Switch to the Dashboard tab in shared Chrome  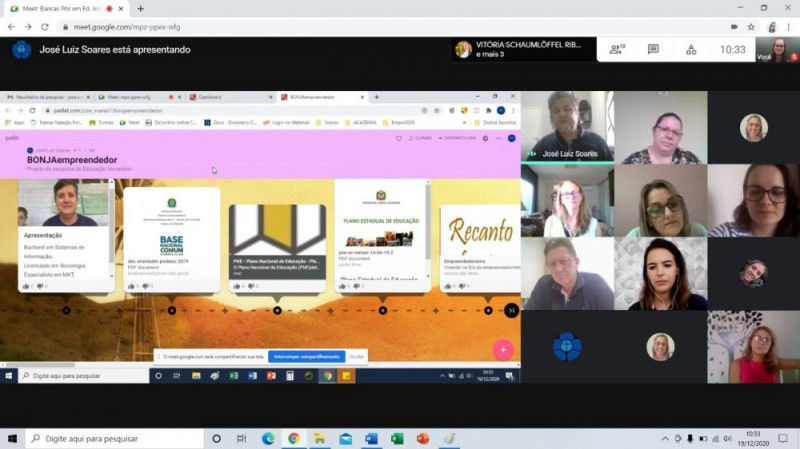[x=231, y=97]
